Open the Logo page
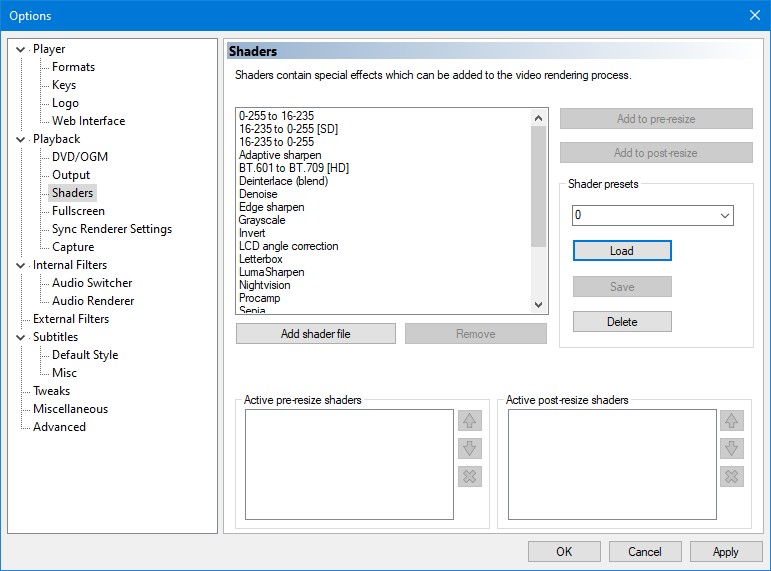This screenshot has height=571, width=771. [x=65, y=103]
